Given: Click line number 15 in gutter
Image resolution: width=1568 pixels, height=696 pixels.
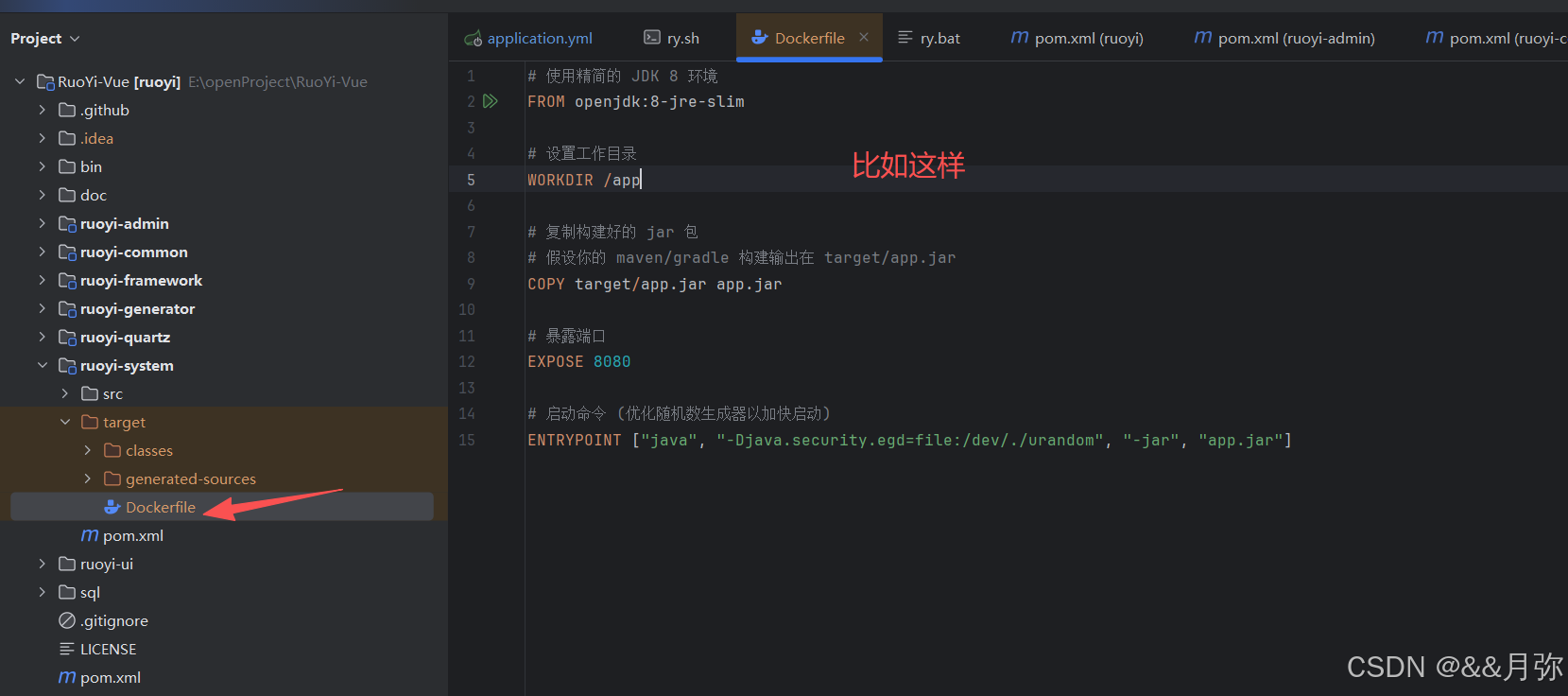Looking at the screenshot, I should point(467,440).
